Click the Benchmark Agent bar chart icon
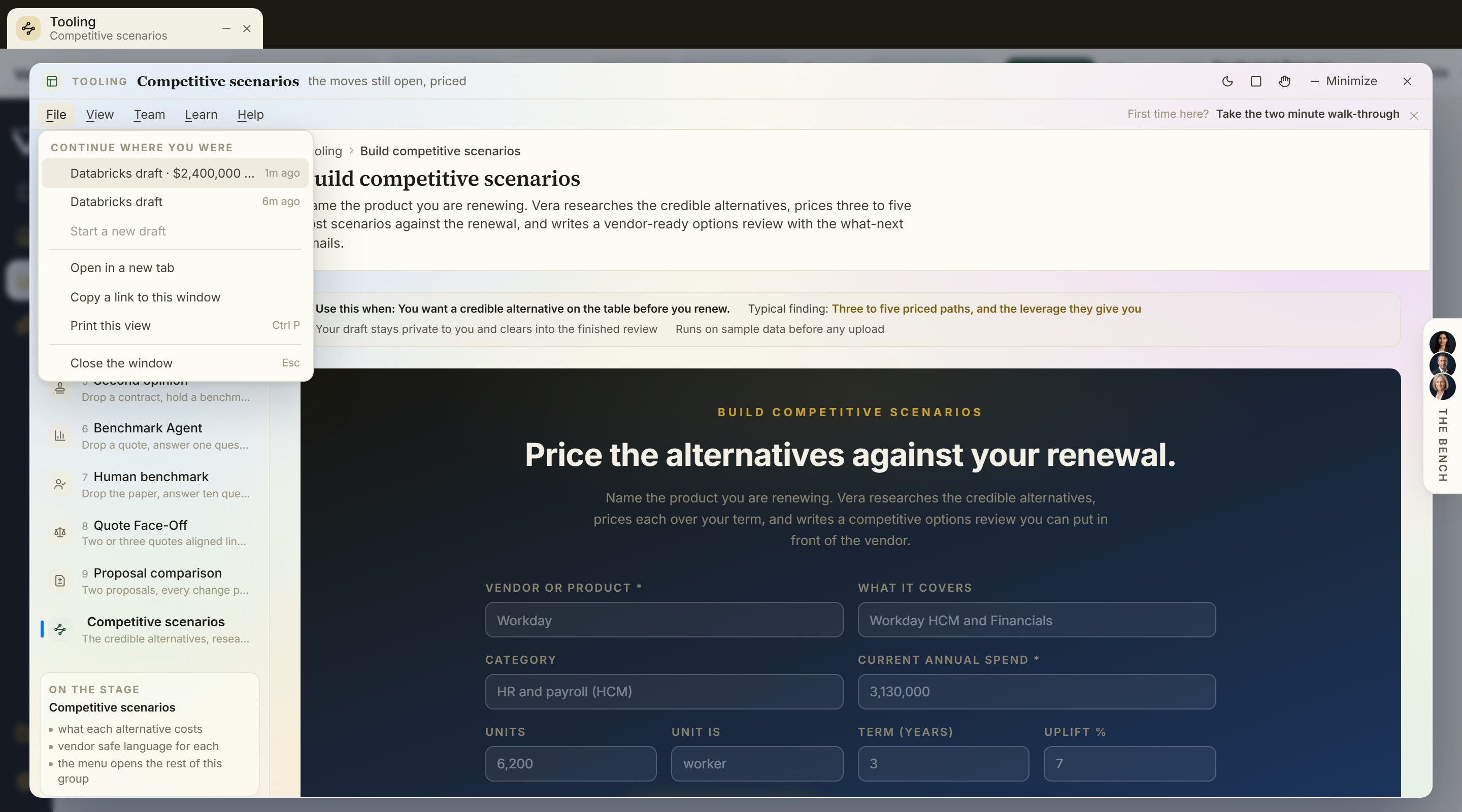 coord(59,436)
